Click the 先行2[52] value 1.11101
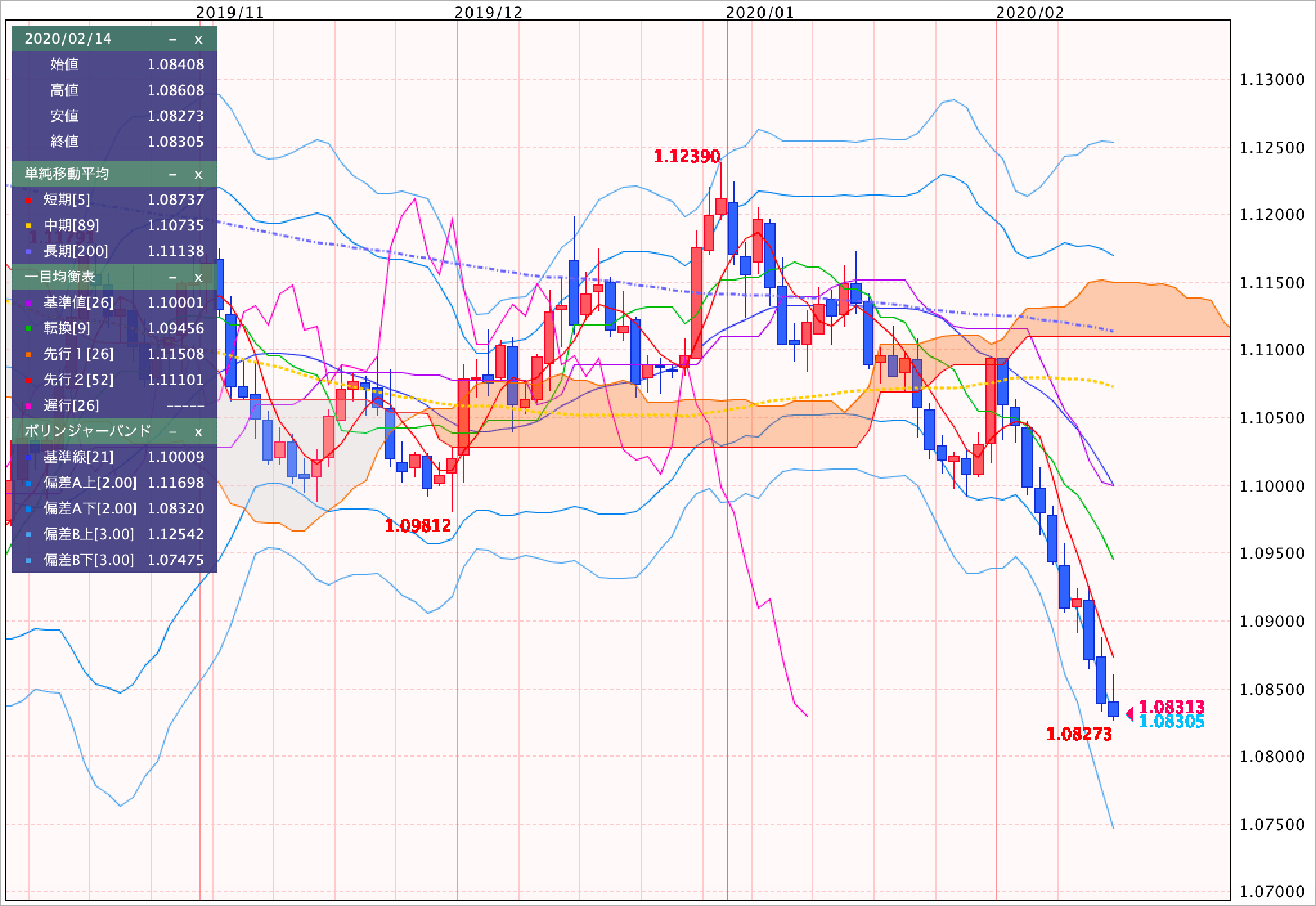1316x906 pixels. coord(176,380)
